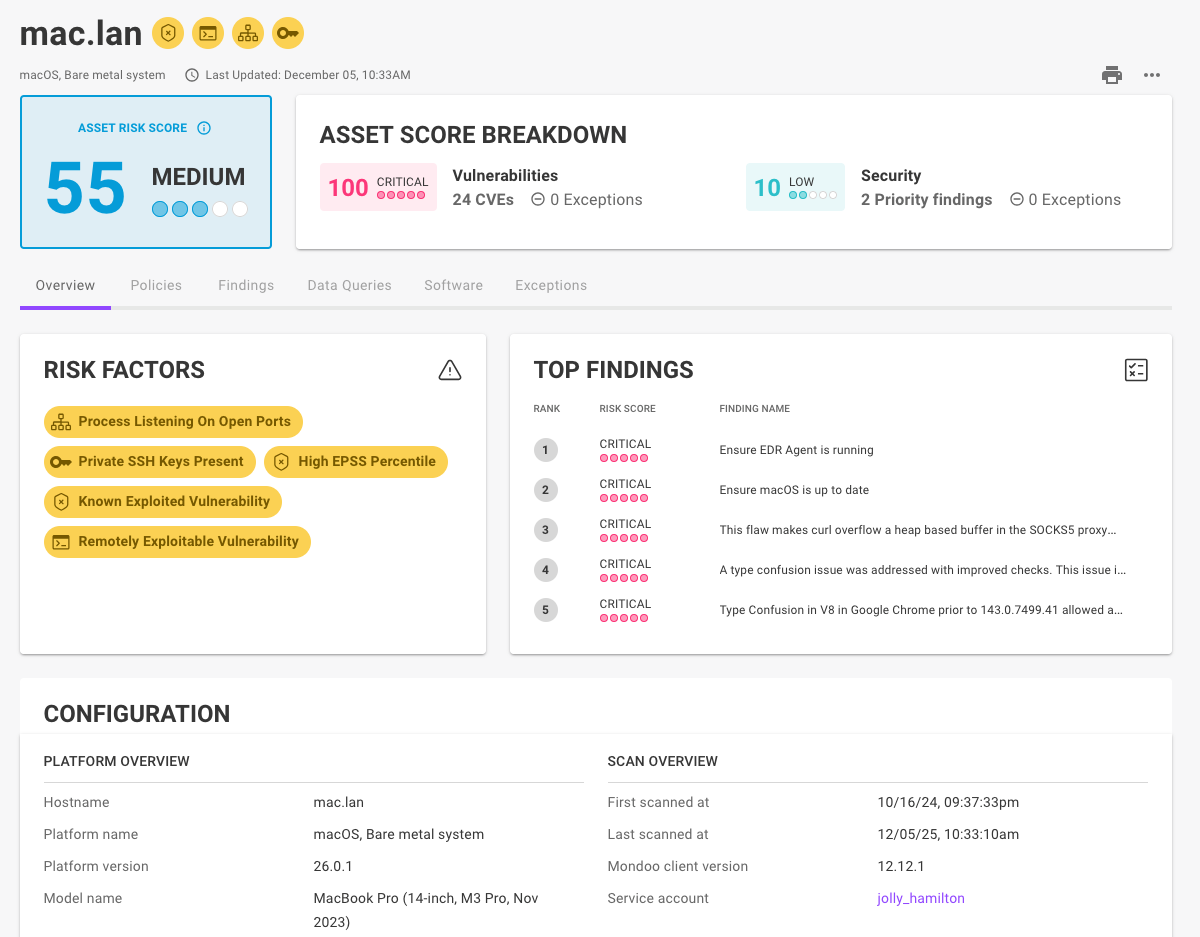
Task: Click the rank 1 circle badge
Action: pyautogui.click(x=545, y=450)
